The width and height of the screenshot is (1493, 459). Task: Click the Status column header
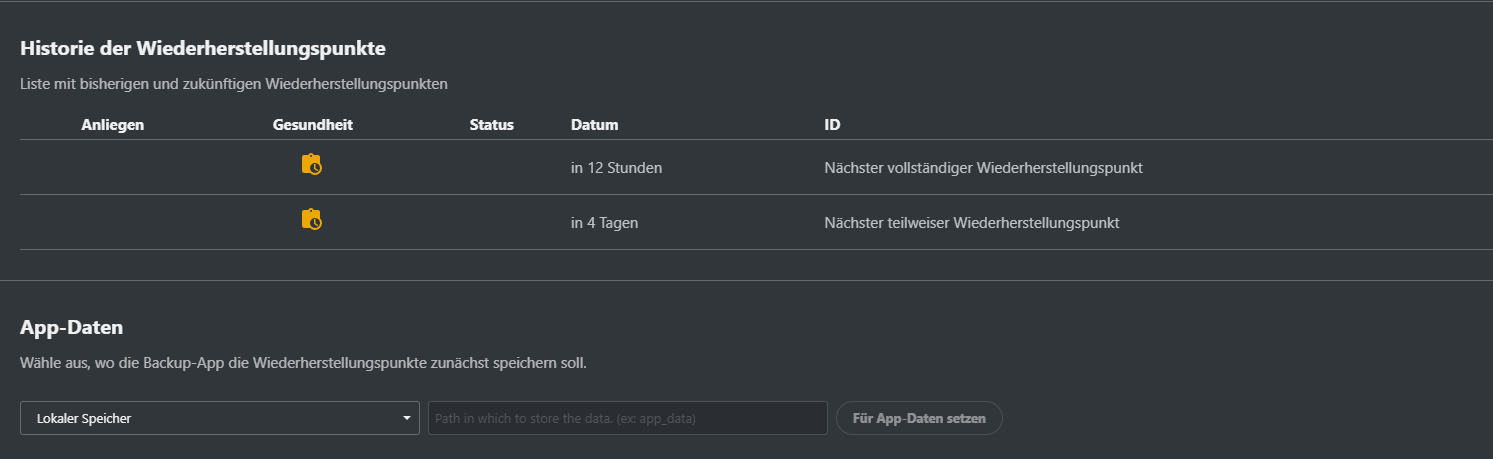pyautogui.click(x=491, y=125)
